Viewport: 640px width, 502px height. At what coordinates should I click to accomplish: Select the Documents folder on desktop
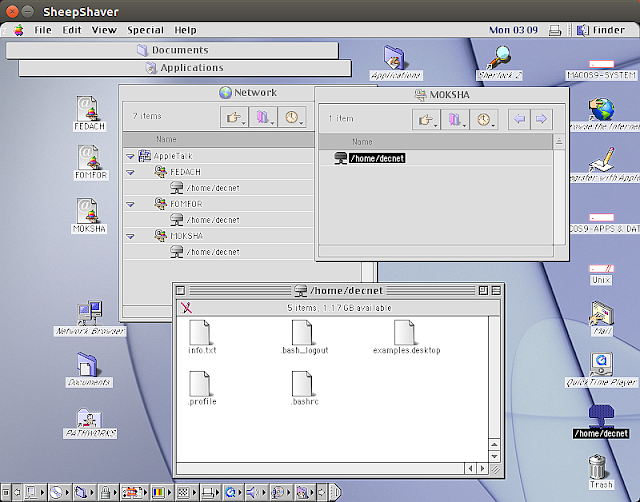tap(89, 370)
